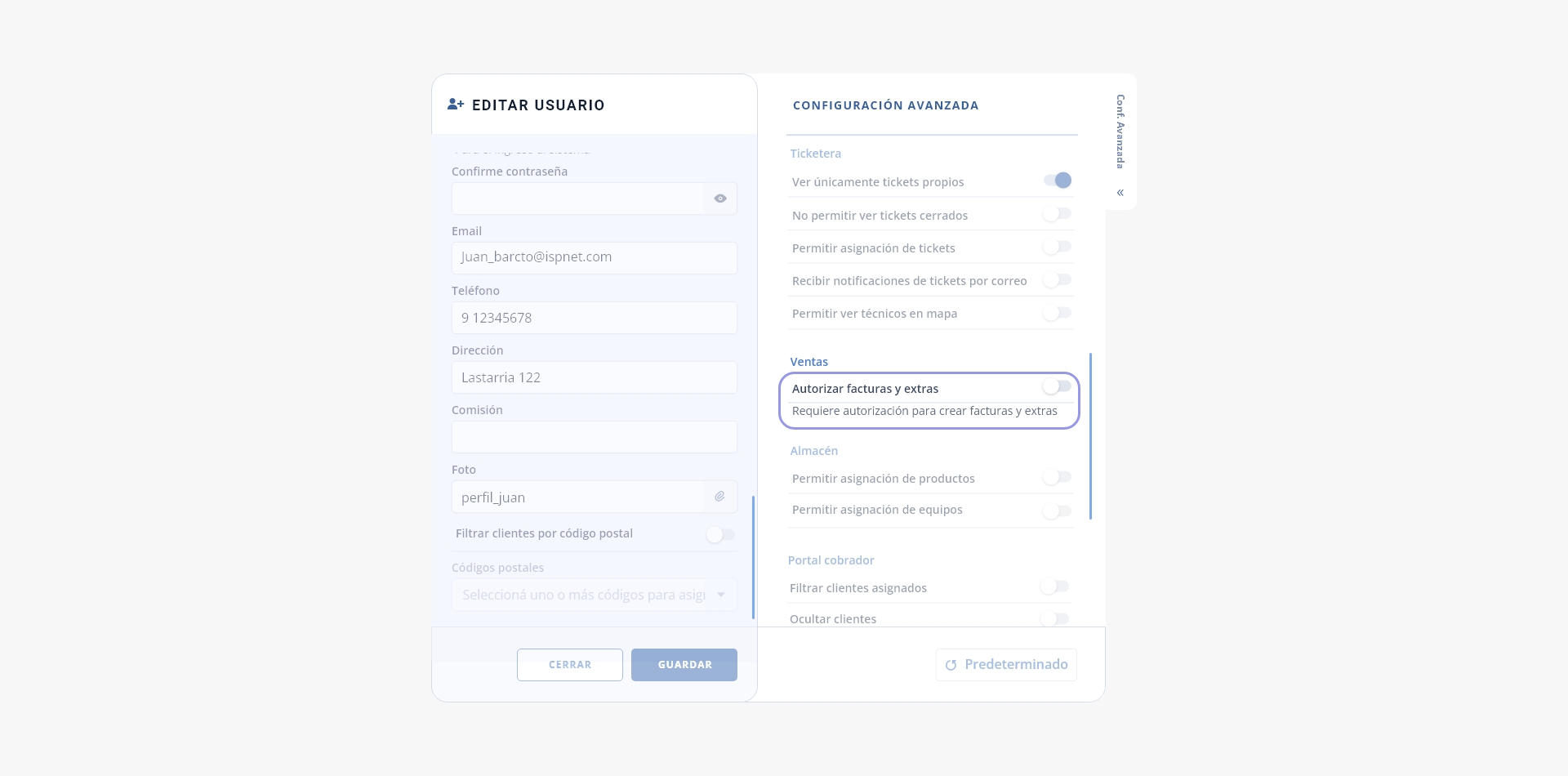This screenshot has width=1568, height=776.
Task: Turn on Filtrar clientes asignados switch
Action: (1054, 586)
